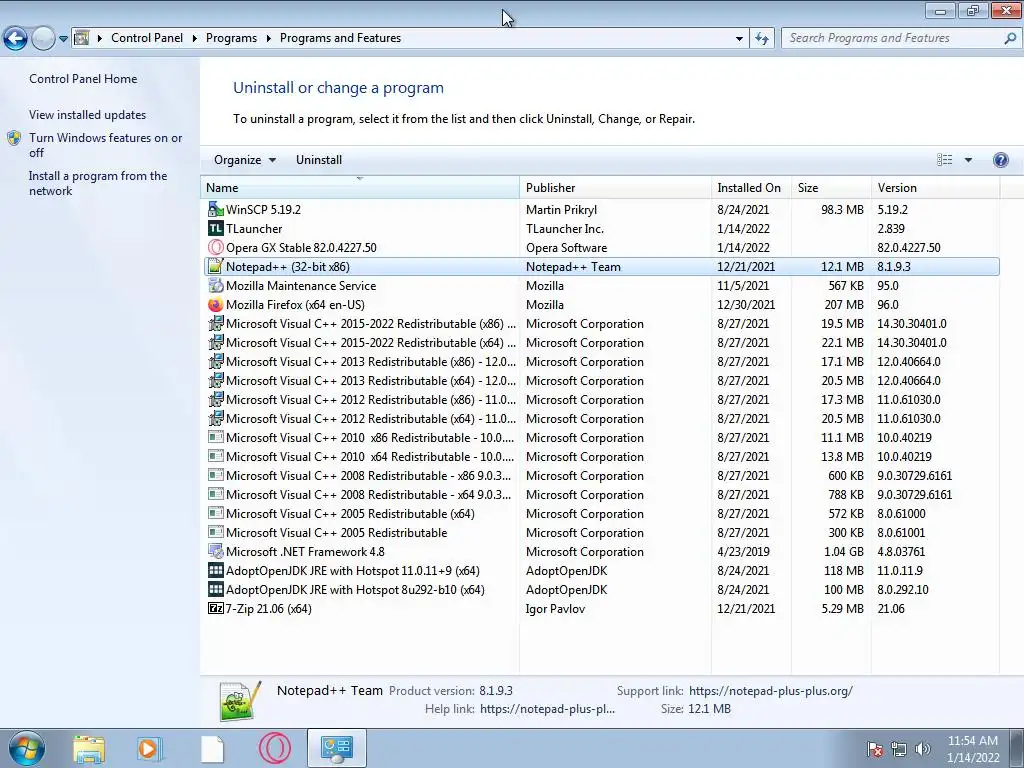
Task: Click the Programs breadcrumb
Action: click(x=231, y=38)
